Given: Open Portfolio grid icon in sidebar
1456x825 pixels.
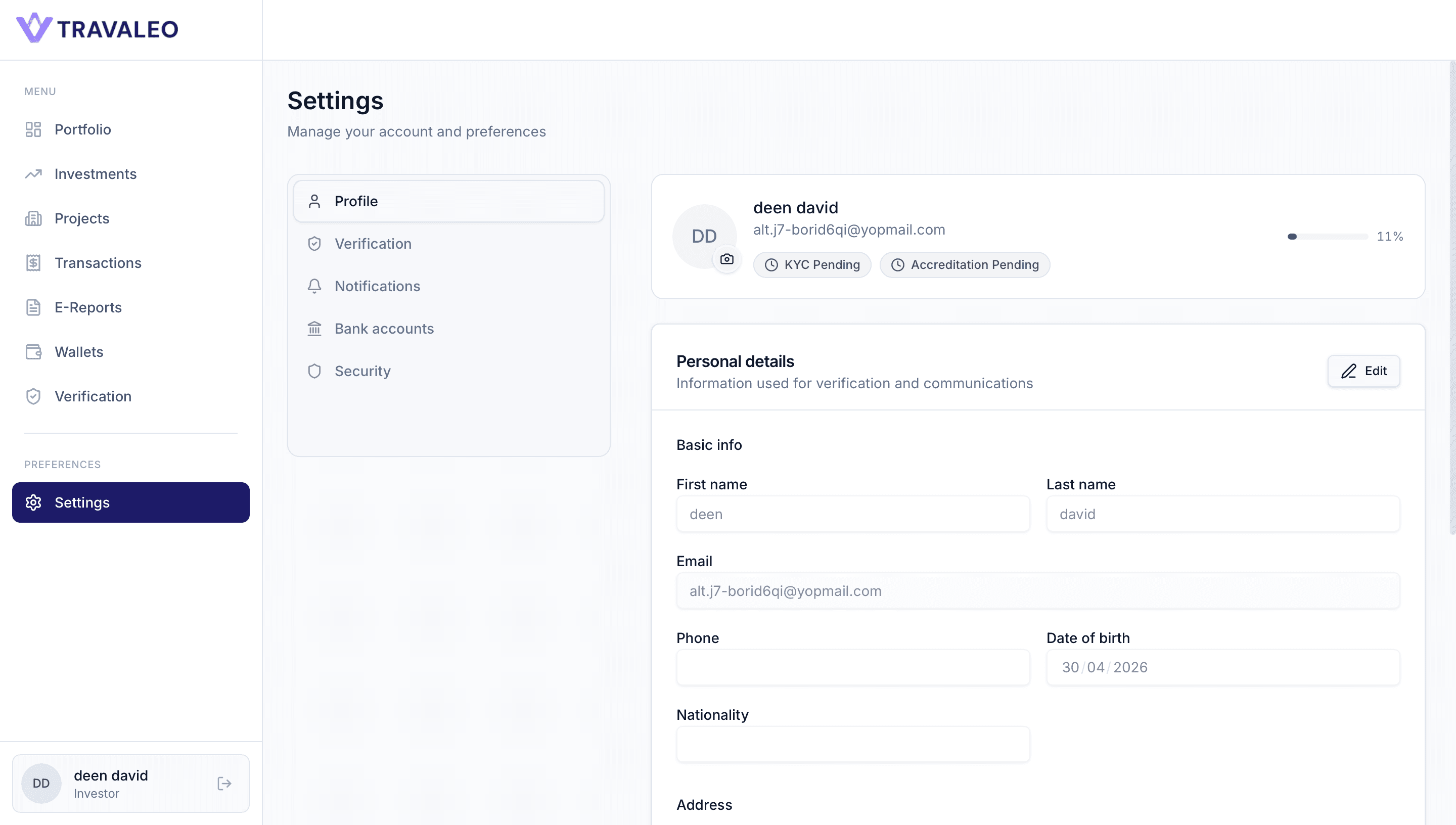Looking at the screenshot, I should (x=33, y=129).
